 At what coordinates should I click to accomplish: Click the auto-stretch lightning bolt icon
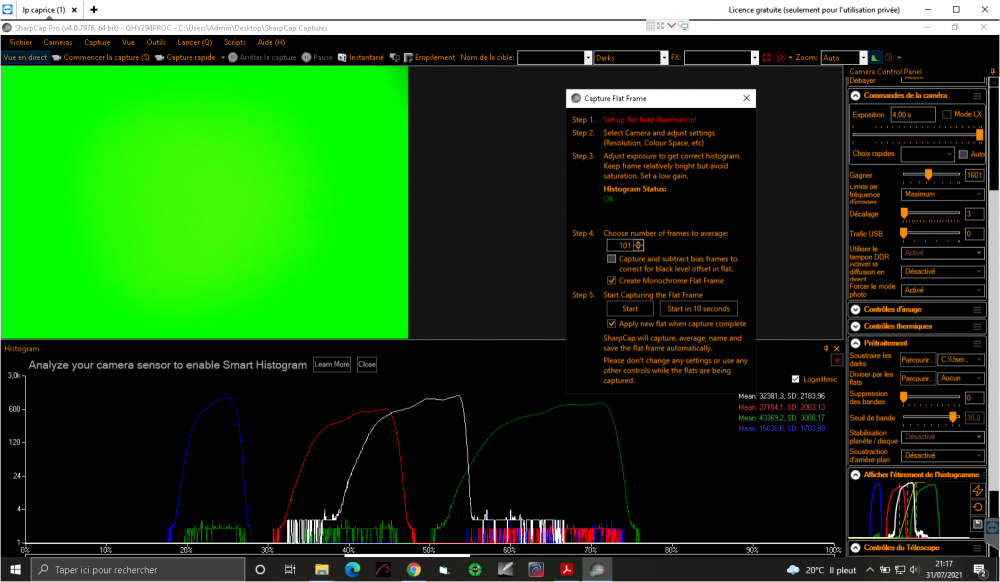coord(978,489)
